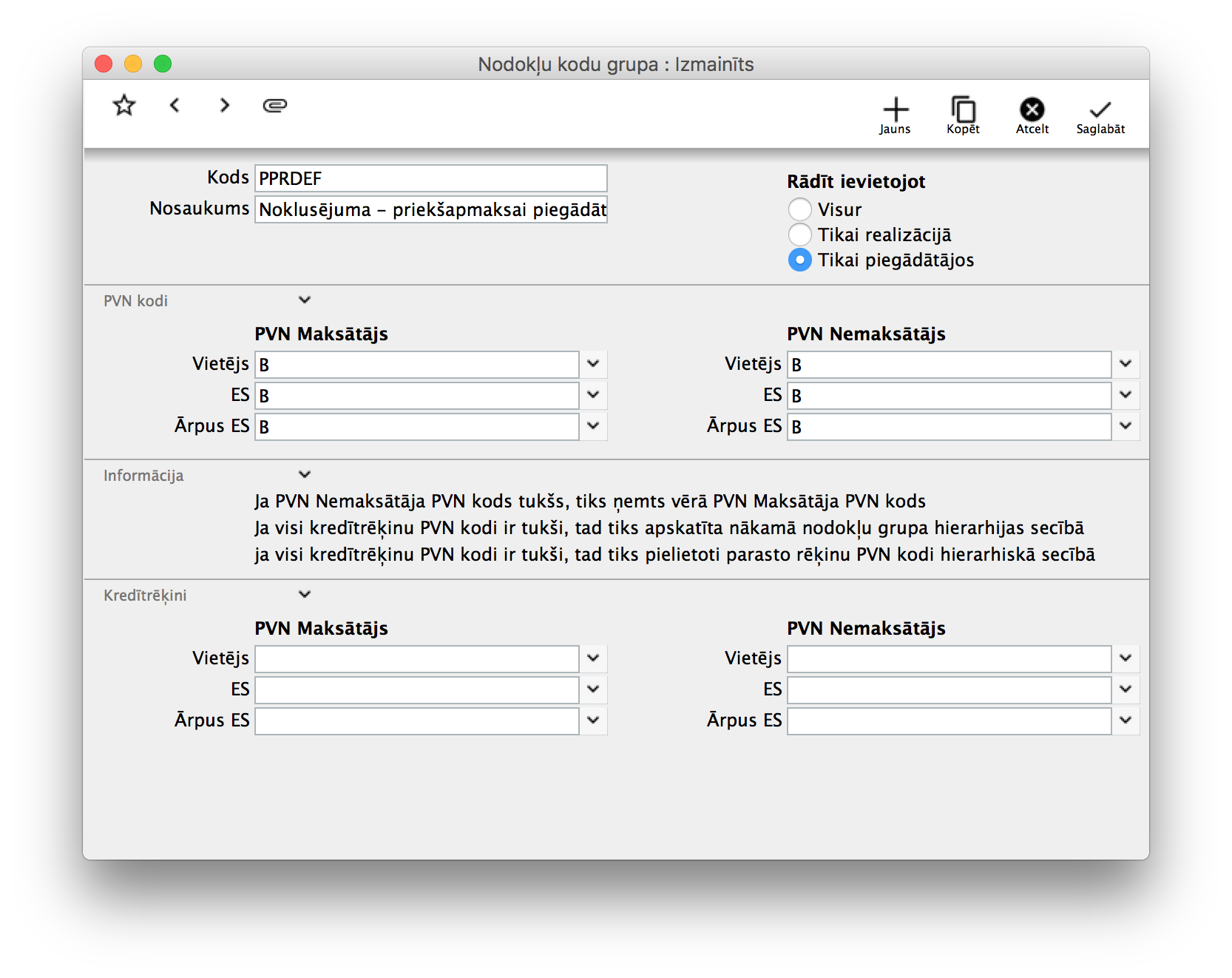1232x978 pixels.
Task: Select the Visur radio option
Action: click(799, 209)
